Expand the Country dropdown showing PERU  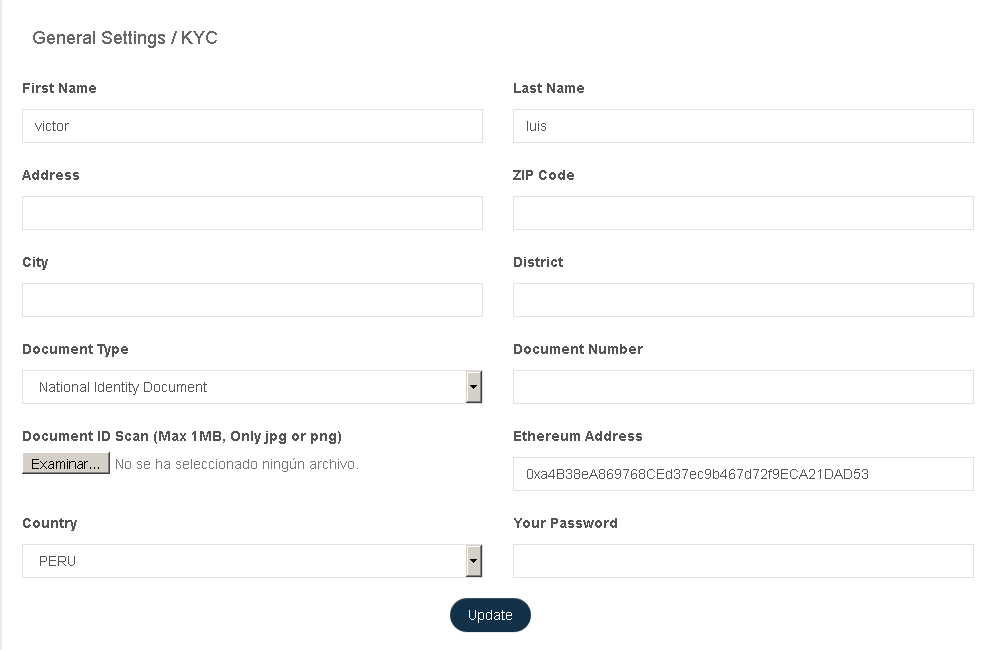point(252,561)
